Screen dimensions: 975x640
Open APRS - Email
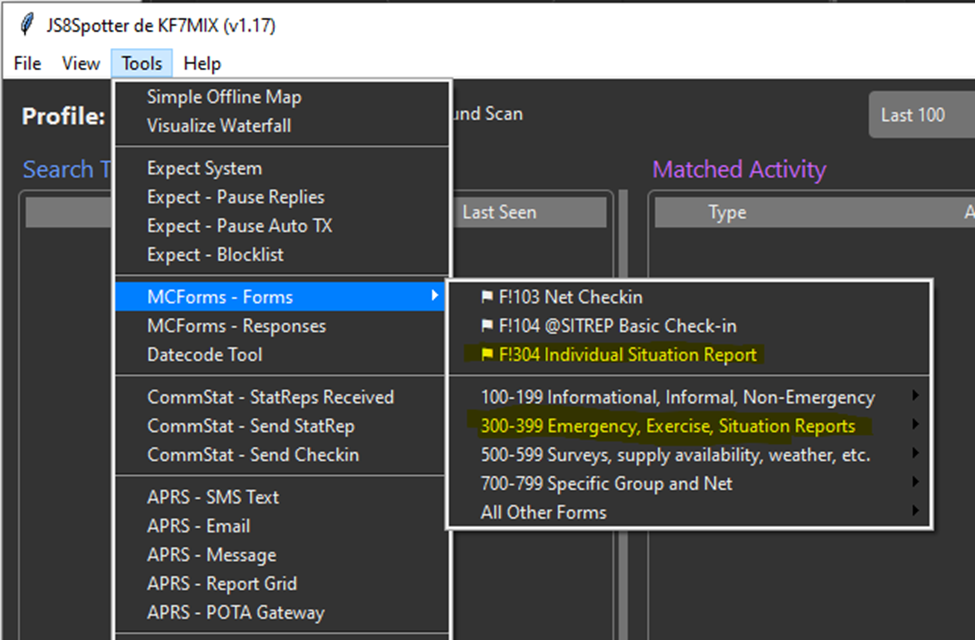coord(282,526)
